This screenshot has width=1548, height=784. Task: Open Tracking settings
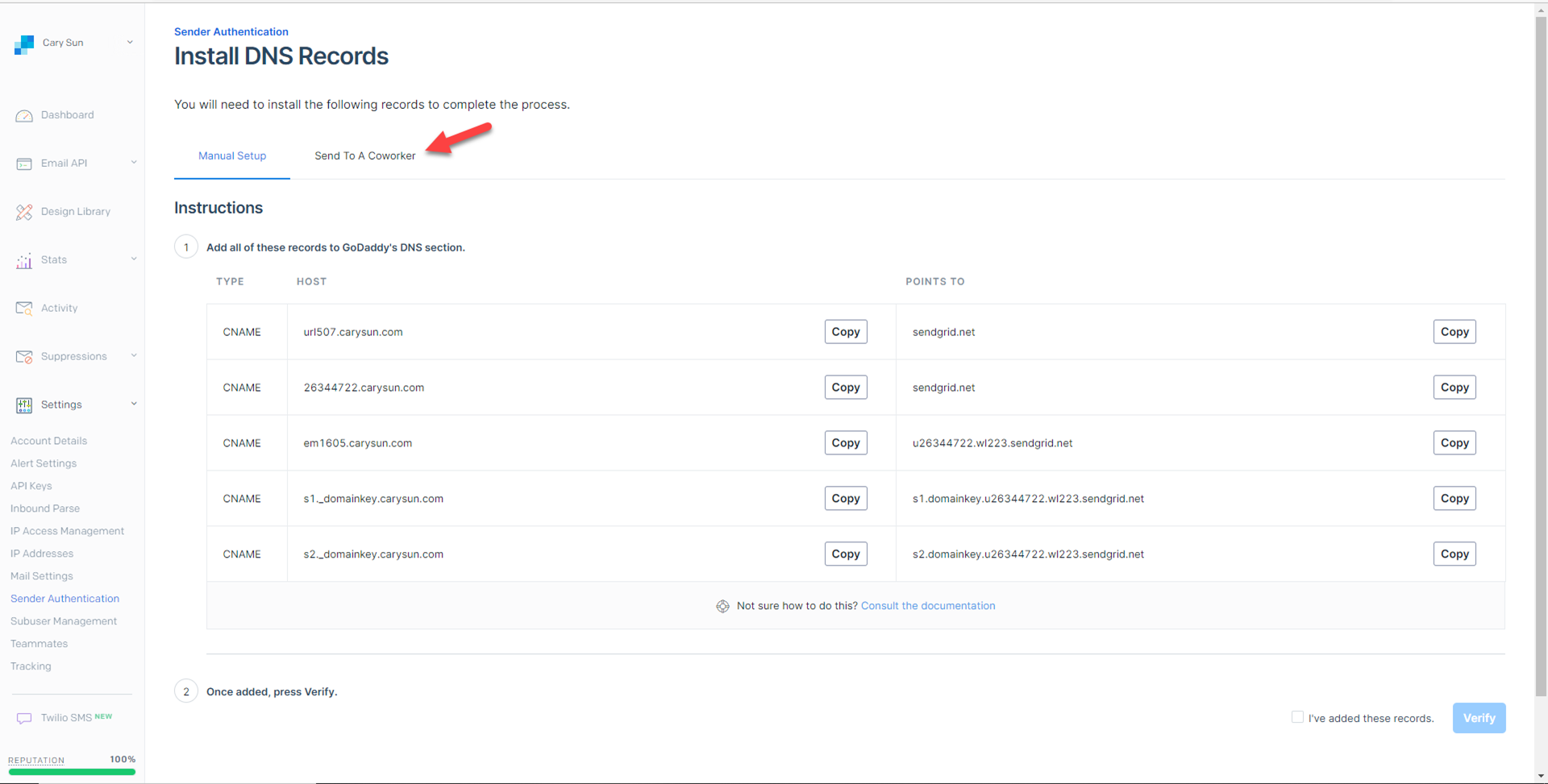[31, 666]
